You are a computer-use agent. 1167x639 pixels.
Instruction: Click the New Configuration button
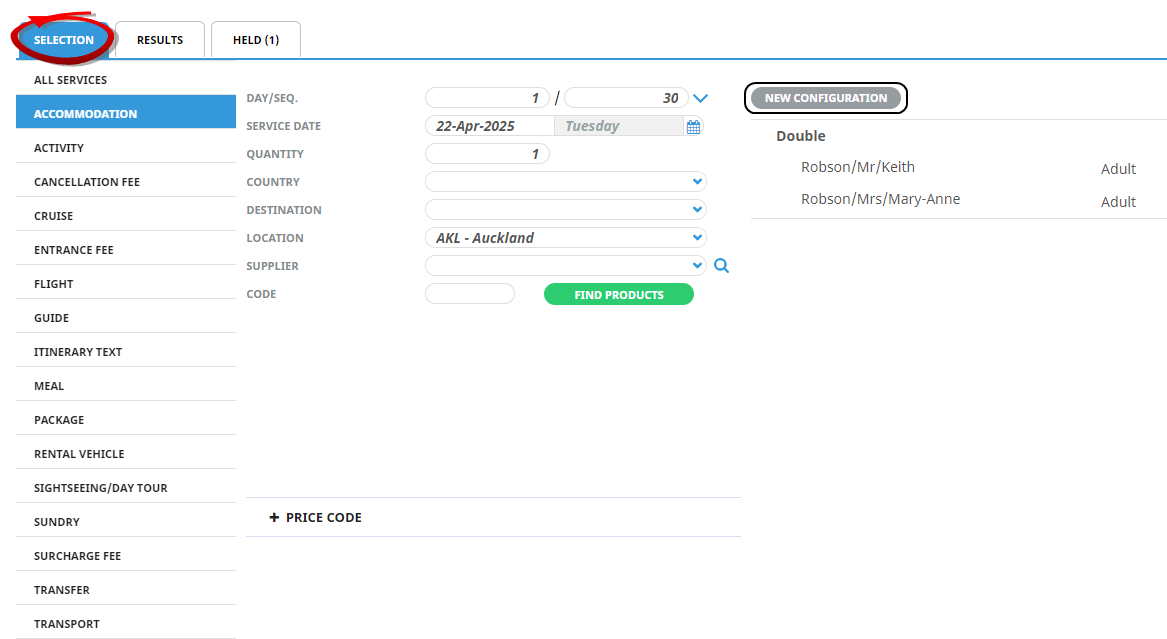point(826,98)
